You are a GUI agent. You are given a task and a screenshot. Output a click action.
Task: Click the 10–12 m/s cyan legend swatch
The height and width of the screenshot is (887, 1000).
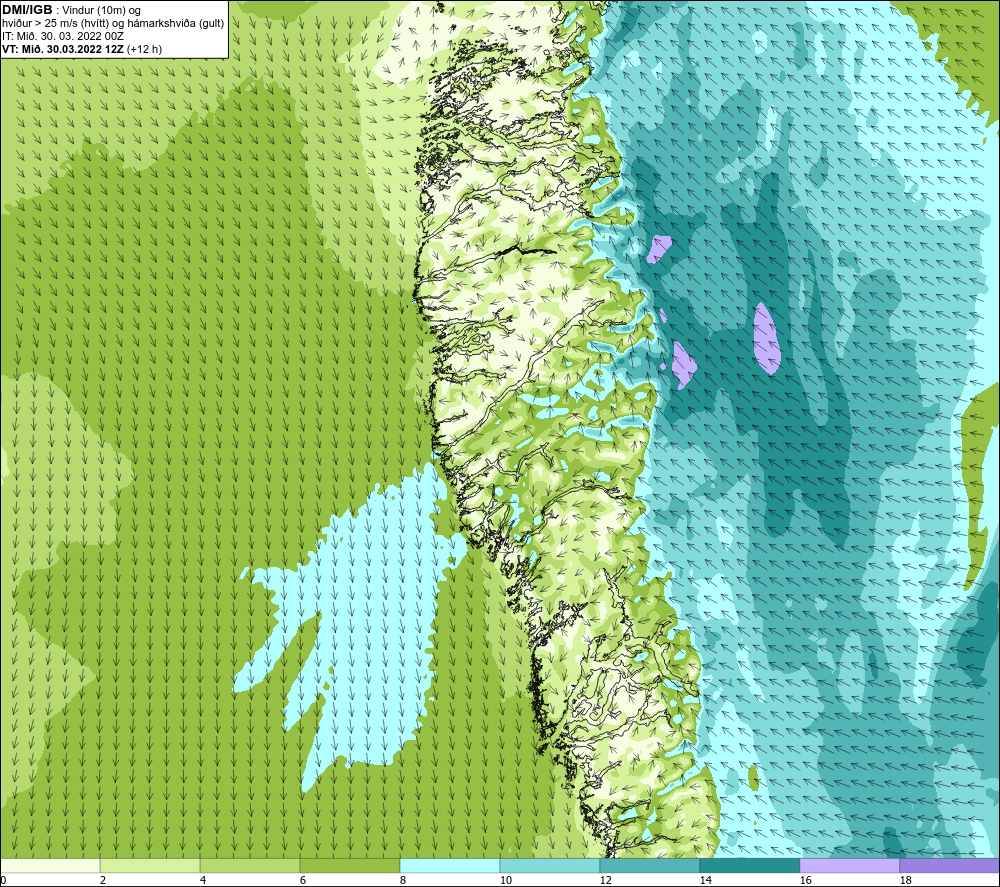pyautogui.click(x=550, y=865)
